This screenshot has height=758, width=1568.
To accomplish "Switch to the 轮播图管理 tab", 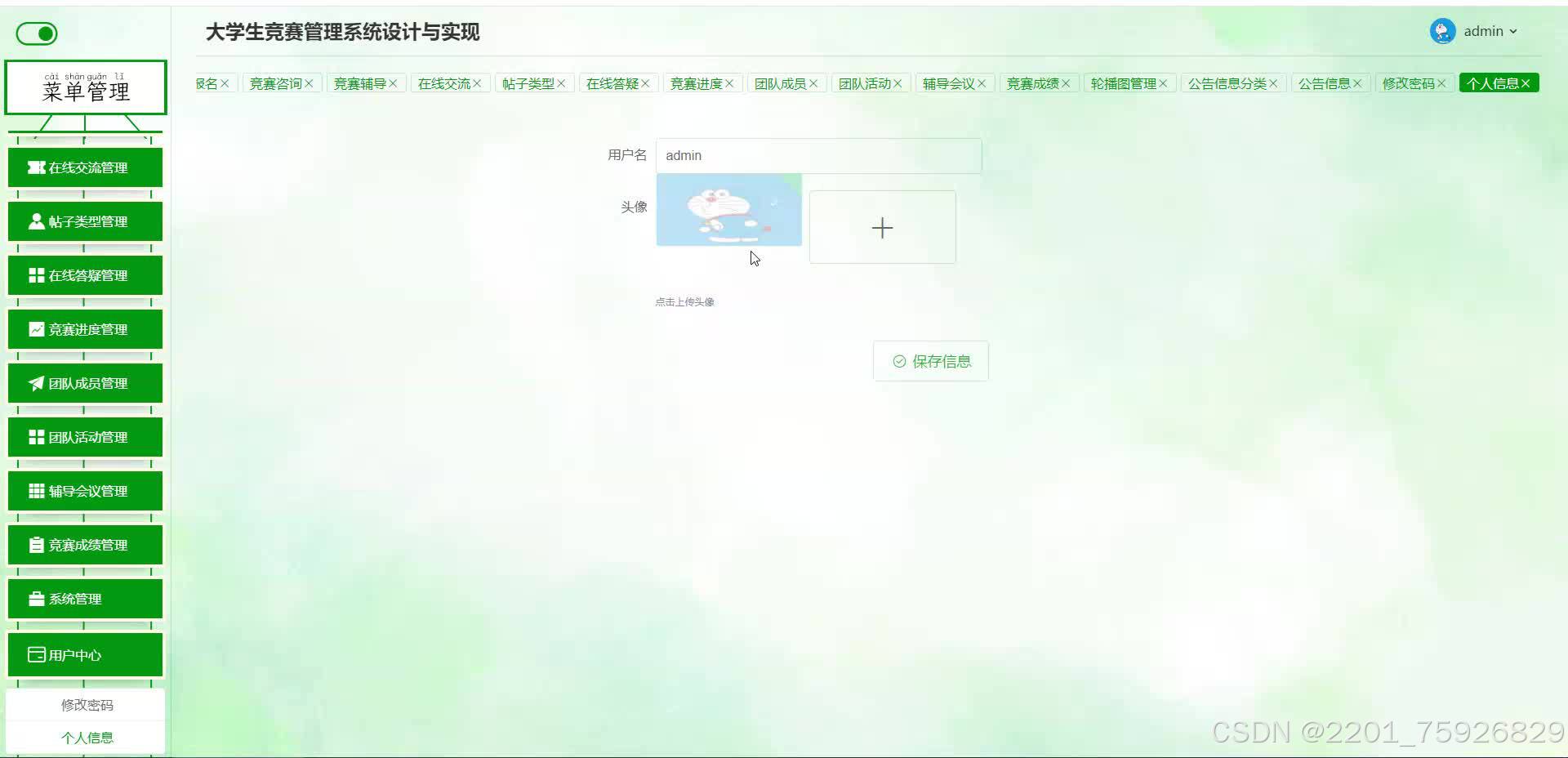I will [x=1125, y=82].
